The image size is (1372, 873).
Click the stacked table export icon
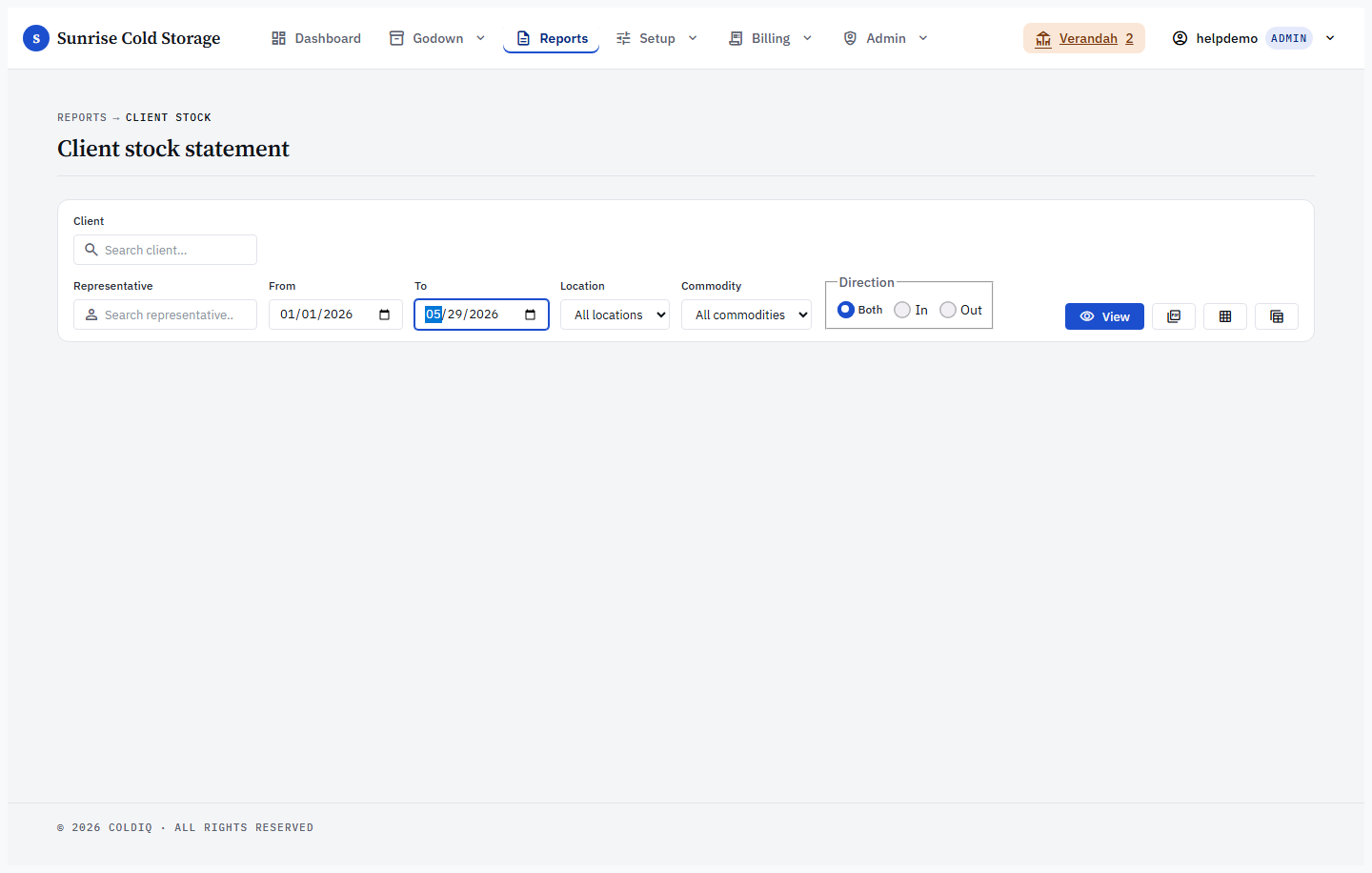1277,316
